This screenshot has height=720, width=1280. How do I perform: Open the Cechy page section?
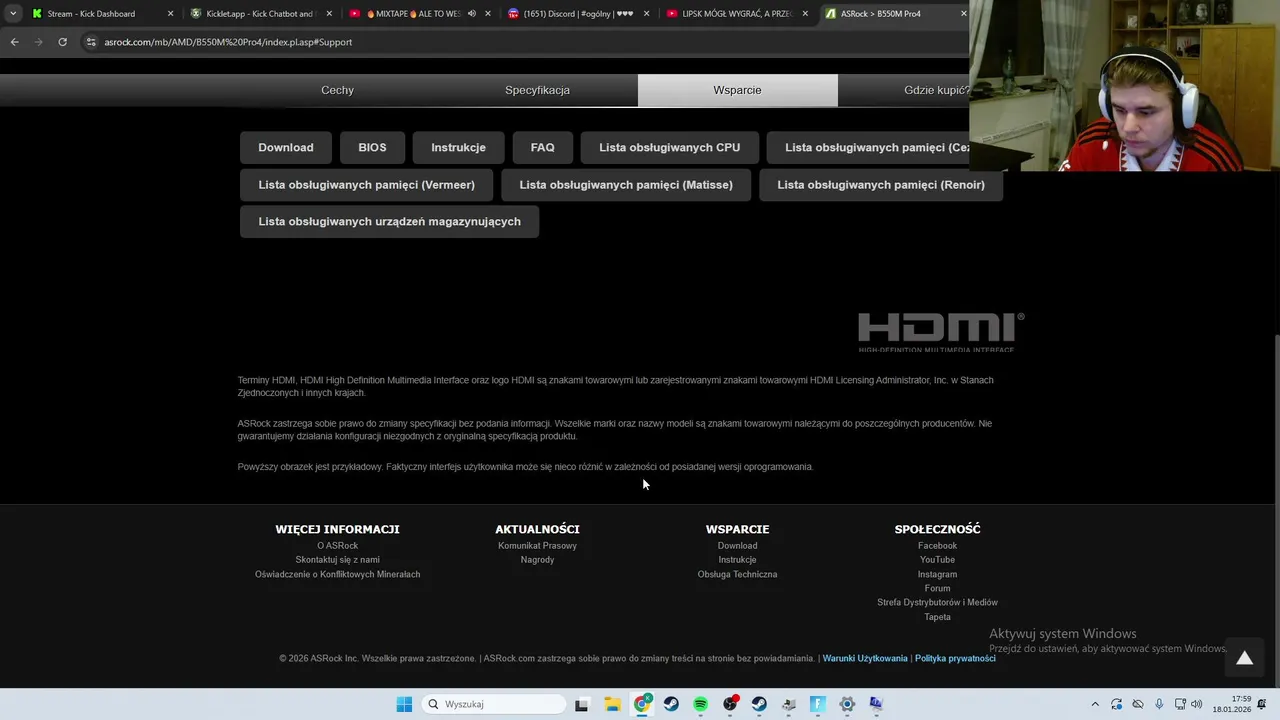pos(337,90)
